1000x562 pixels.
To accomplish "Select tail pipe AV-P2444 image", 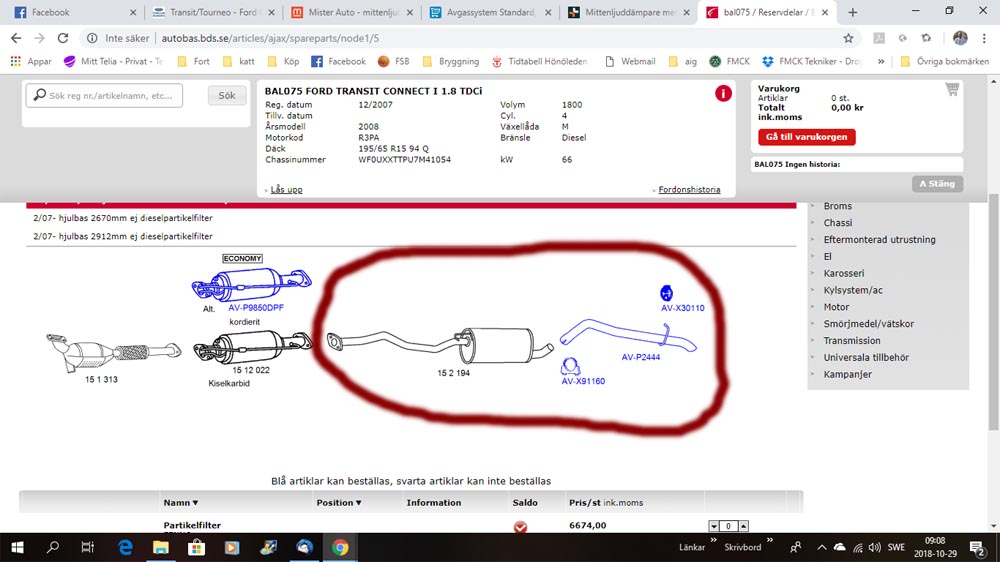I will (628, 336).
